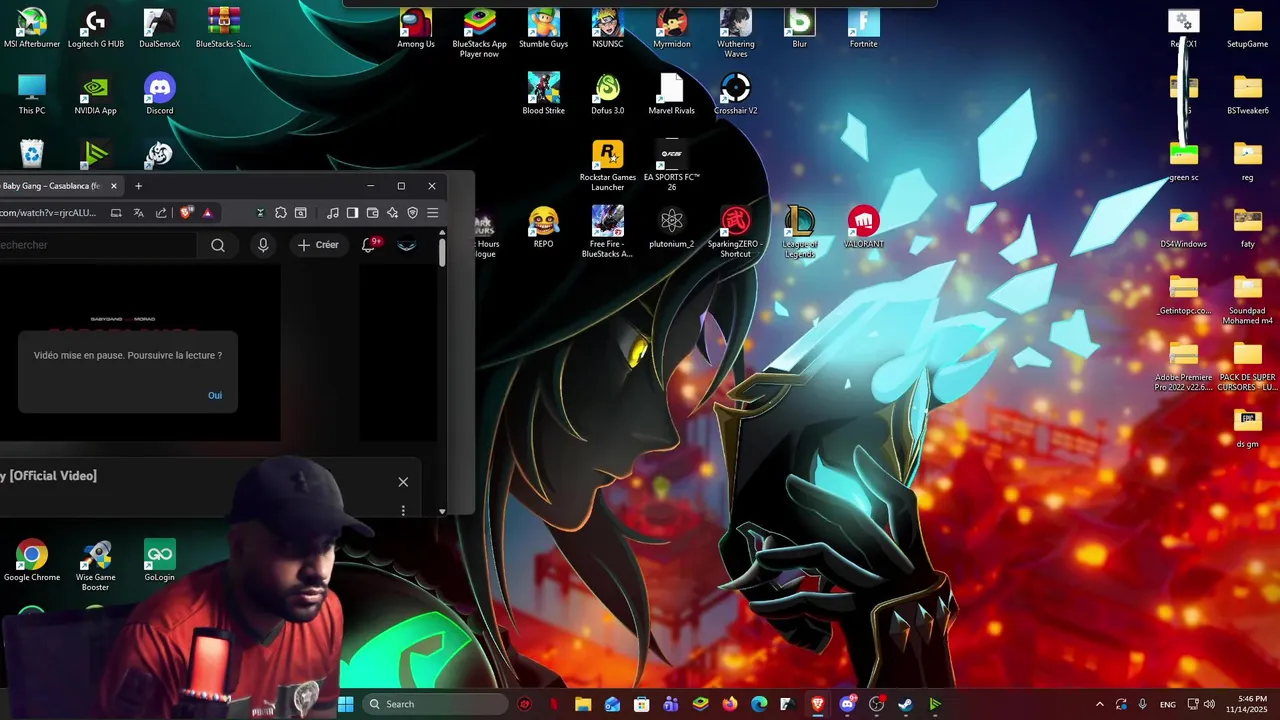Open the three-dot options below video title
The width and height of the screenshot is (1280, 720).
click(403, 510)
